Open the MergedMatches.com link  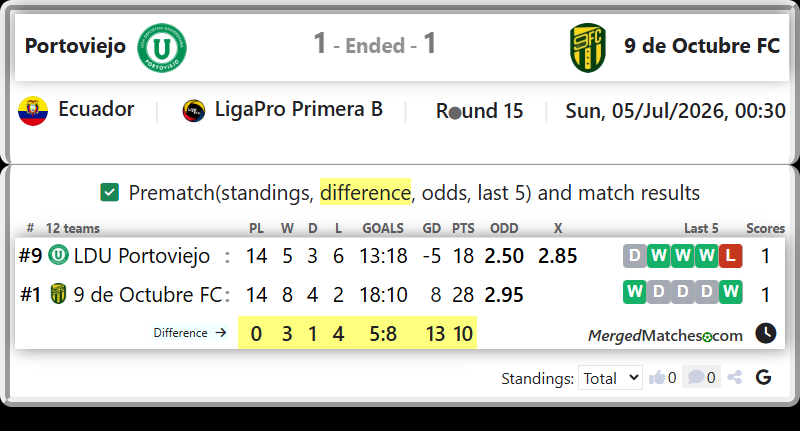pyautogui.click(x=665, y=336)
